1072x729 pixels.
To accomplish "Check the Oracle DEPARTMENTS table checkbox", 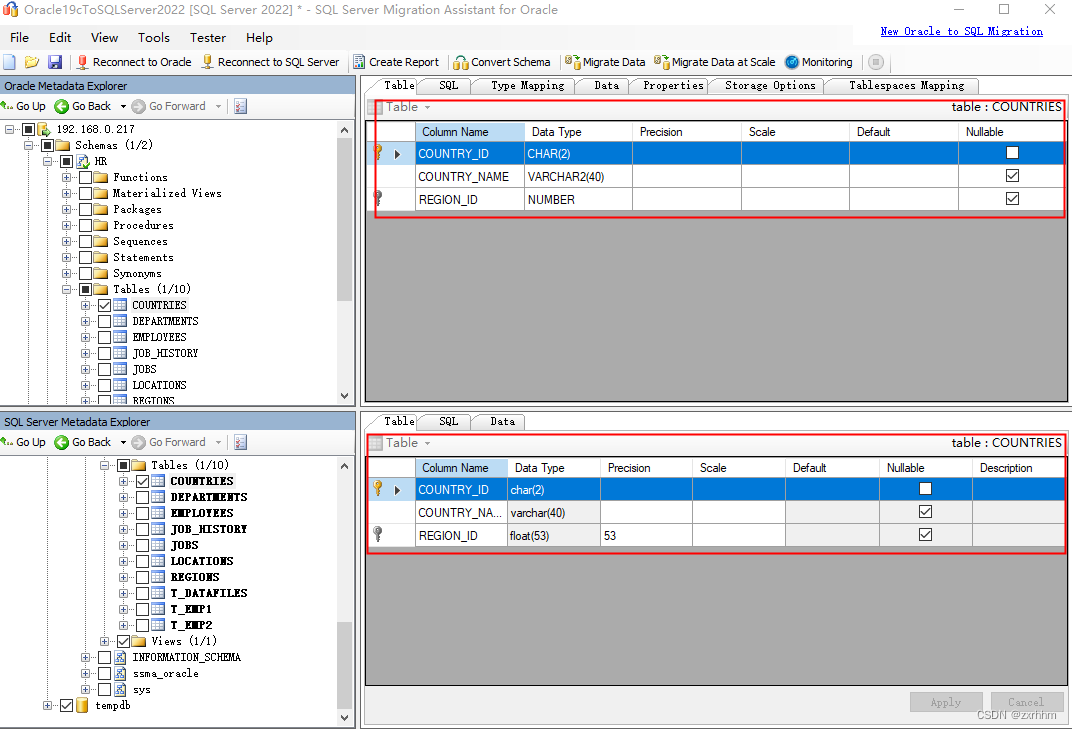I will click(105, 321).
